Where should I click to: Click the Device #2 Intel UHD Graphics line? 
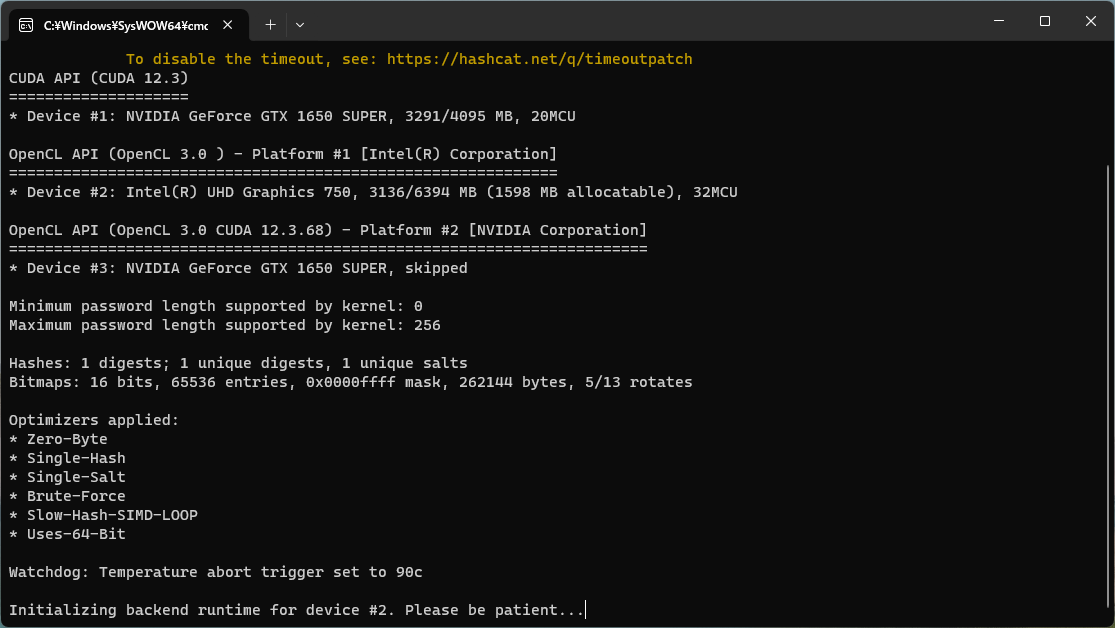(373, 192)
